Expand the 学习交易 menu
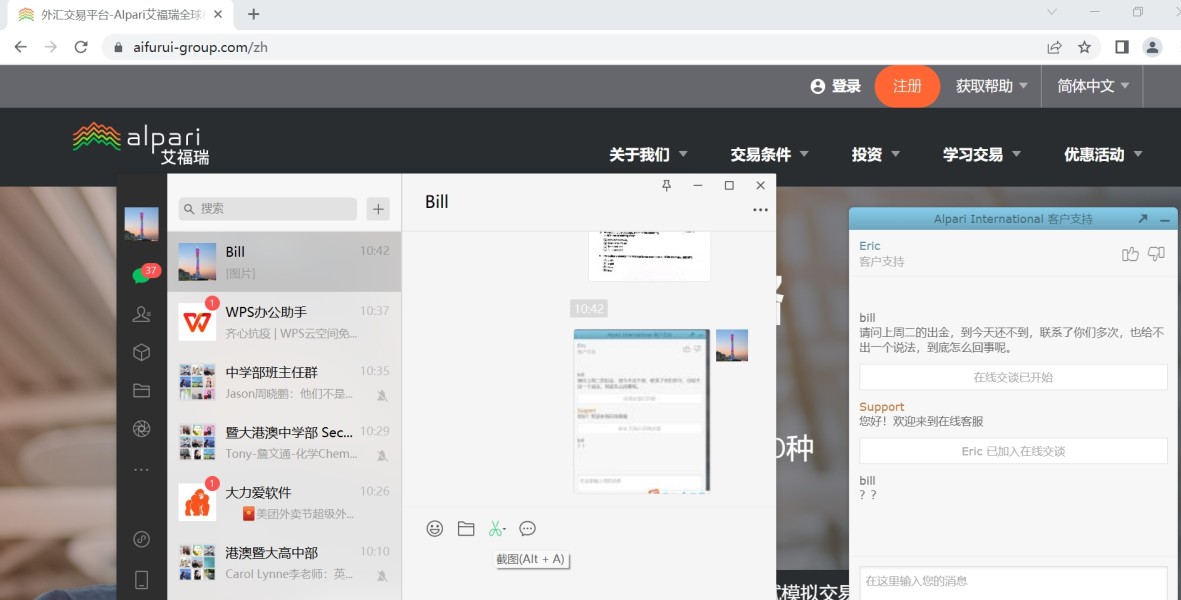This screenshot has width=1181, height=600. coord(982,154)
